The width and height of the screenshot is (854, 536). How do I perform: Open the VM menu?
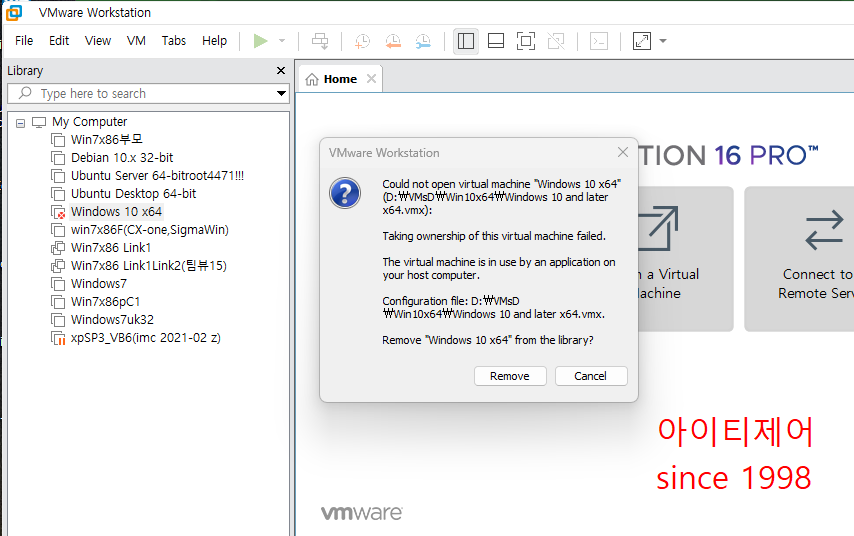point(136,41)
